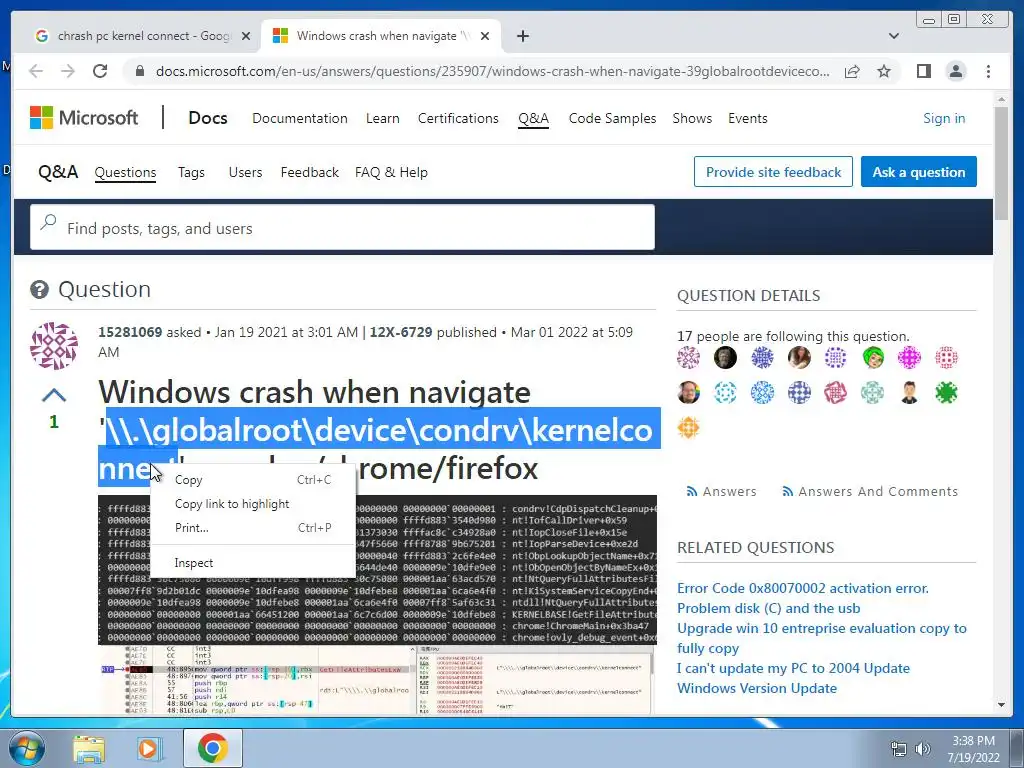
Task: Open the Questions tab
Action: click(x=125, y=172)
